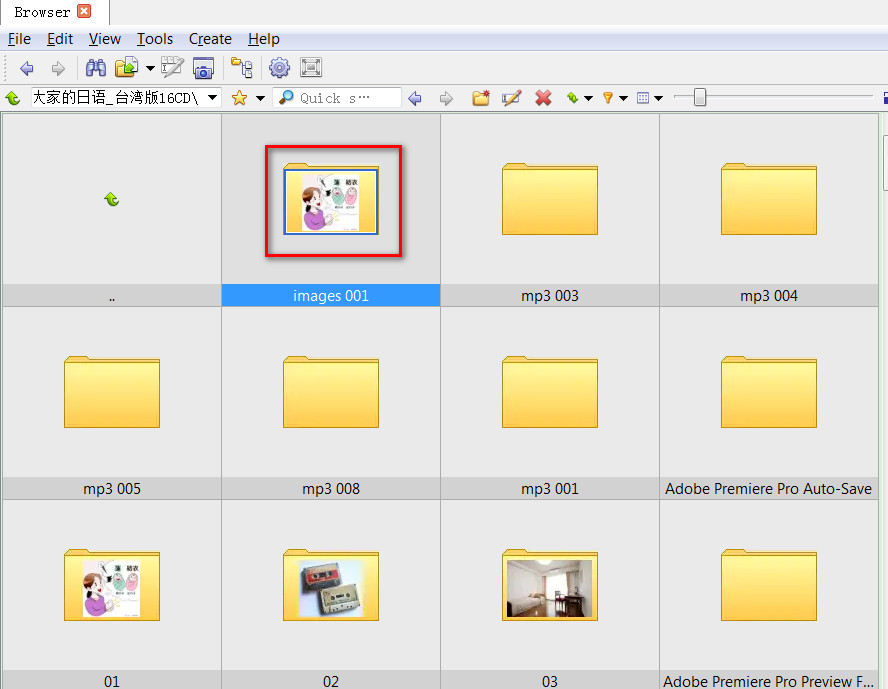This screenshot has width=888, height=689.
Task: Click the 'mp3 005' label
Action: 112,489
